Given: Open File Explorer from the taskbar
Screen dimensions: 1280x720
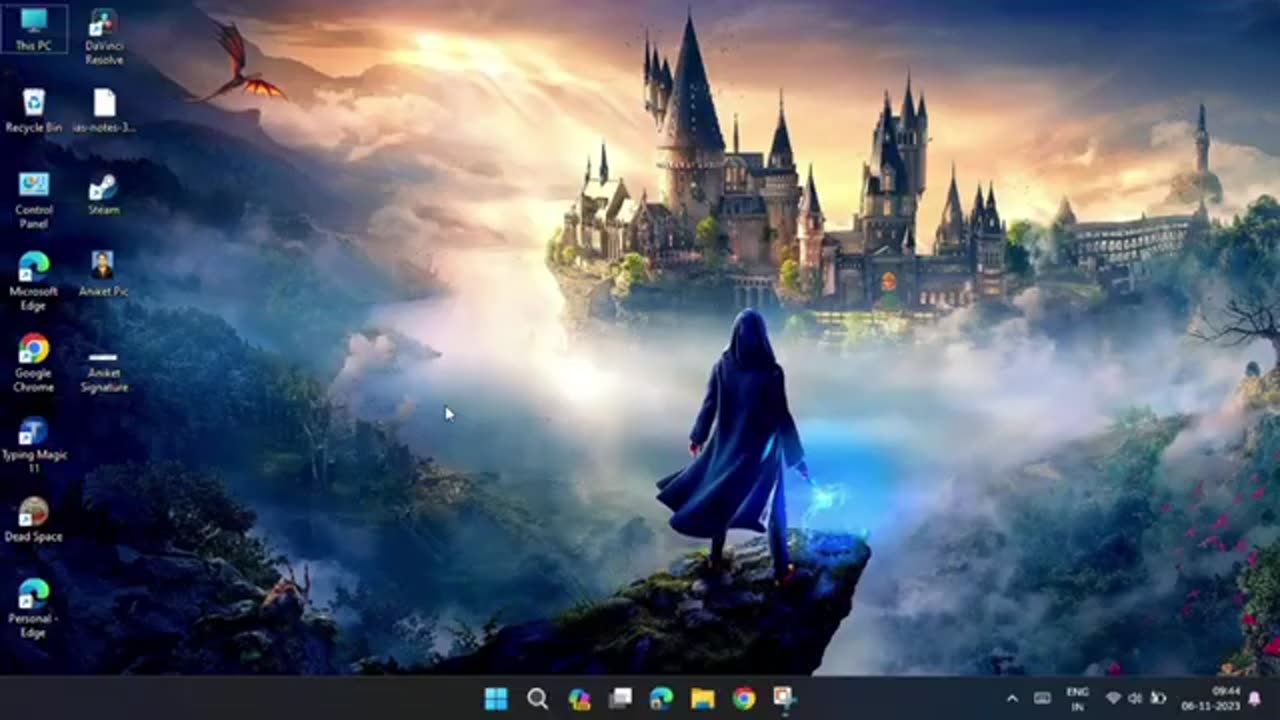Looking at the screenshot, I should (703, 699).
